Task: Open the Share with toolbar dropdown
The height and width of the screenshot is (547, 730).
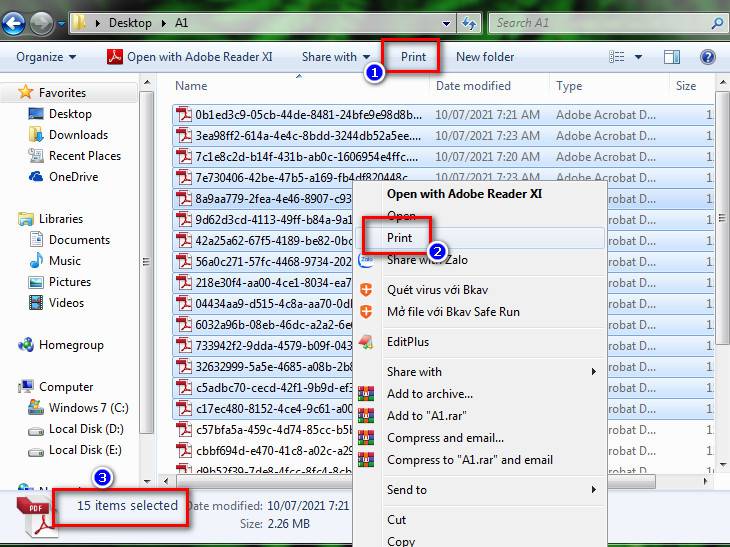Action: pos(336,57)
